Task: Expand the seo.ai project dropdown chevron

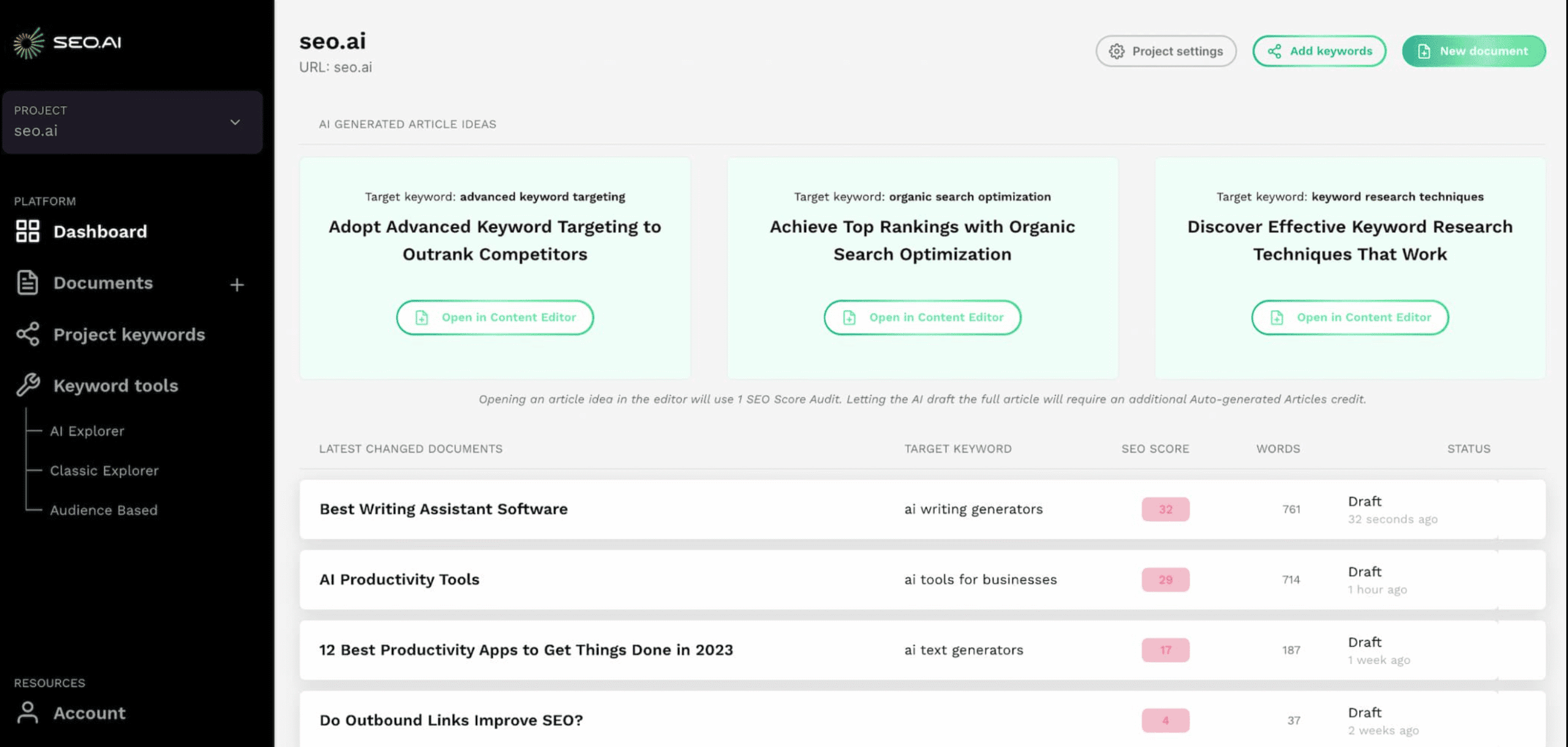Action: click(235, 122)
